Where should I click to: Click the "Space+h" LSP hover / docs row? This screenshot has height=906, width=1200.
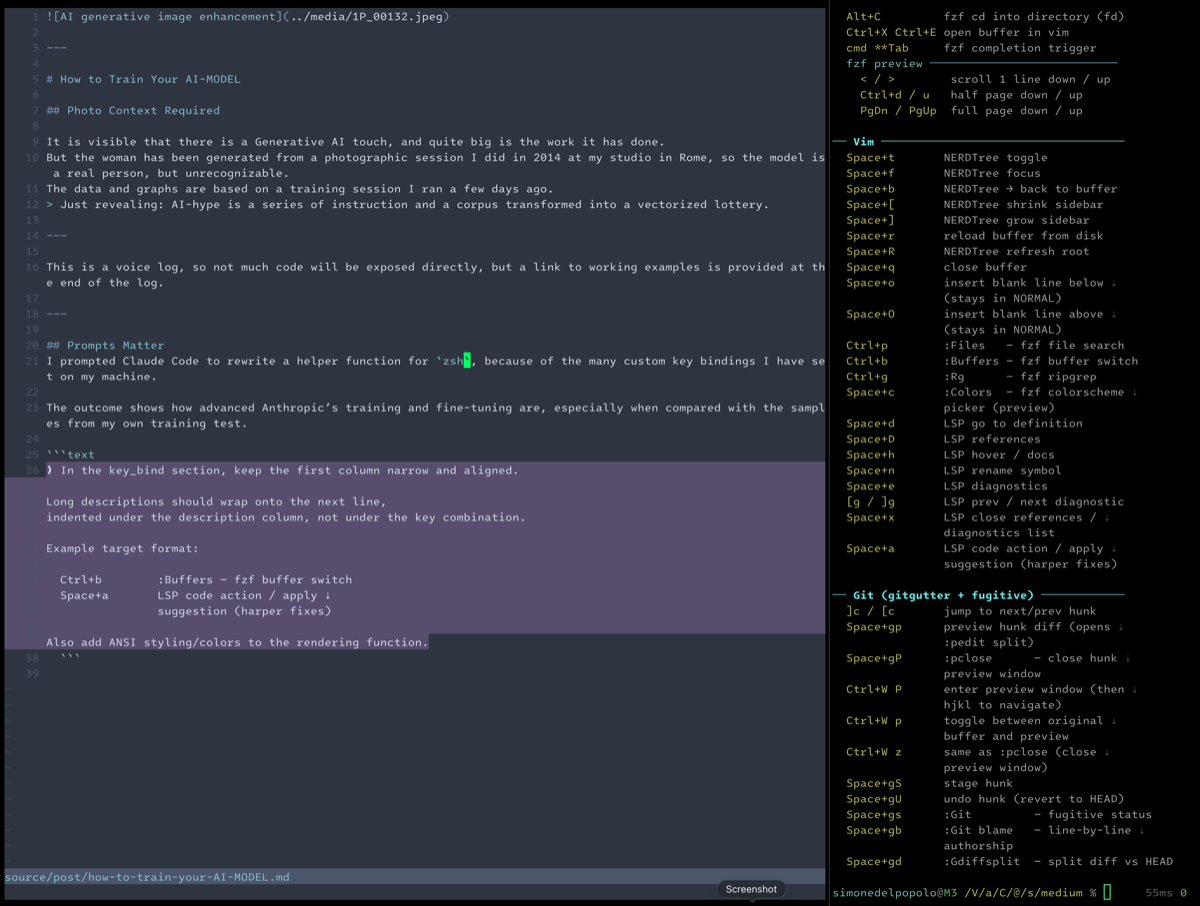point(950,455)
